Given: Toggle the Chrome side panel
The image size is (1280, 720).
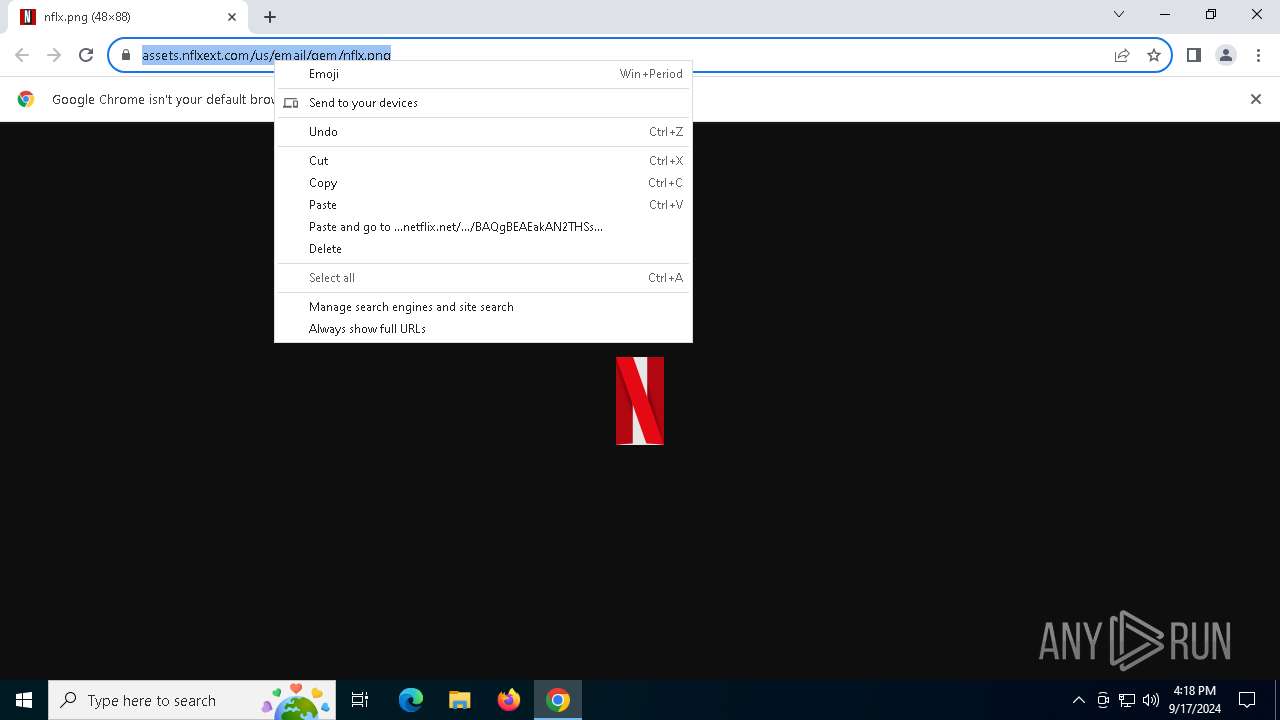Looking at the screenshot, I should (x=1193, y=55).
